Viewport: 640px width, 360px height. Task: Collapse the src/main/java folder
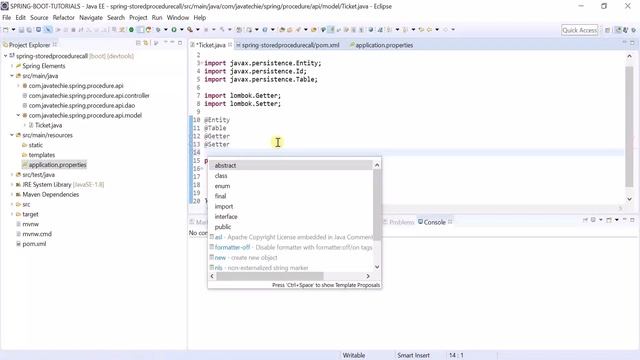[x=12, y=76]
